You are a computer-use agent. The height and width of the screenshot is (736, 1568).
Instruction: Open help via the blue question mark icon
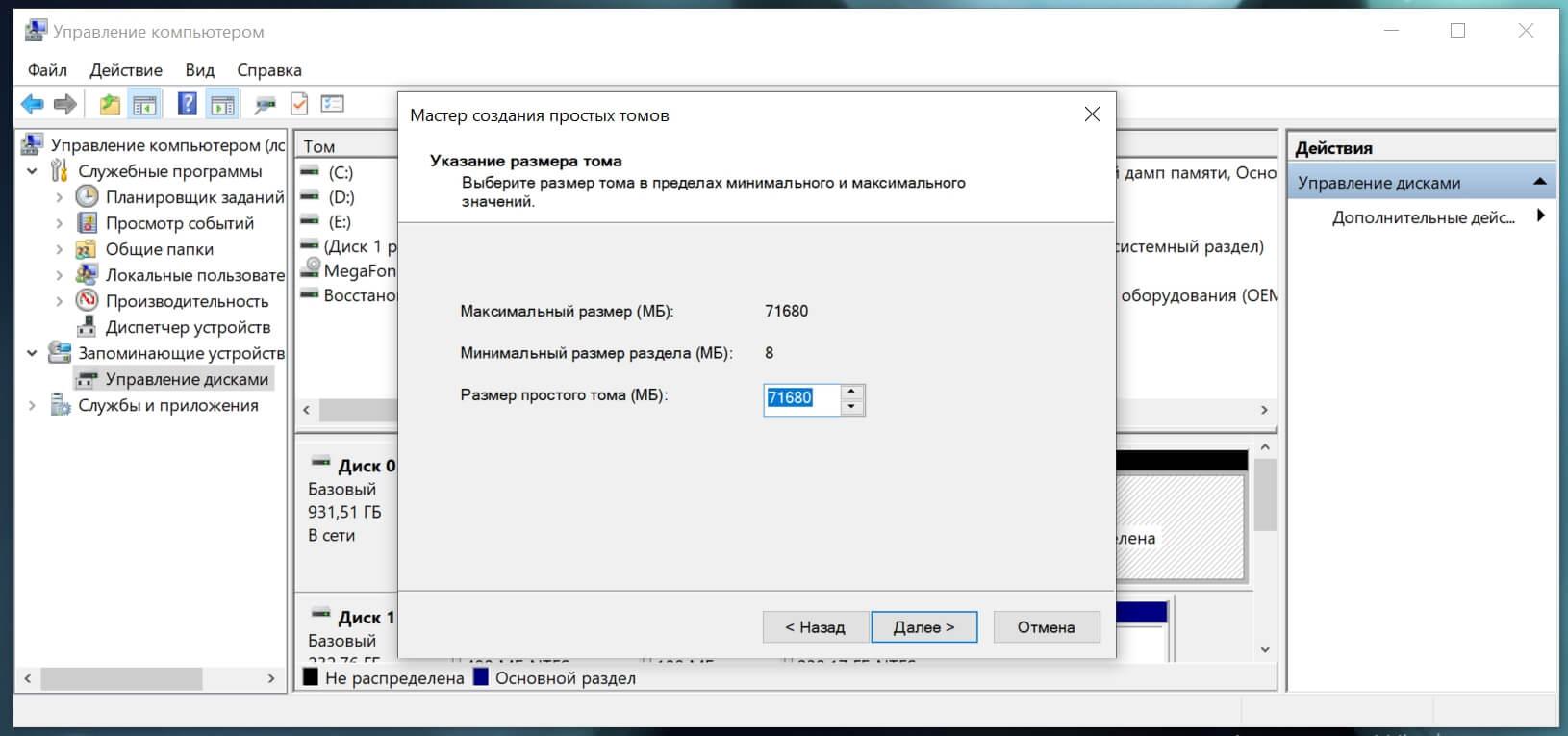click(188, 104)
